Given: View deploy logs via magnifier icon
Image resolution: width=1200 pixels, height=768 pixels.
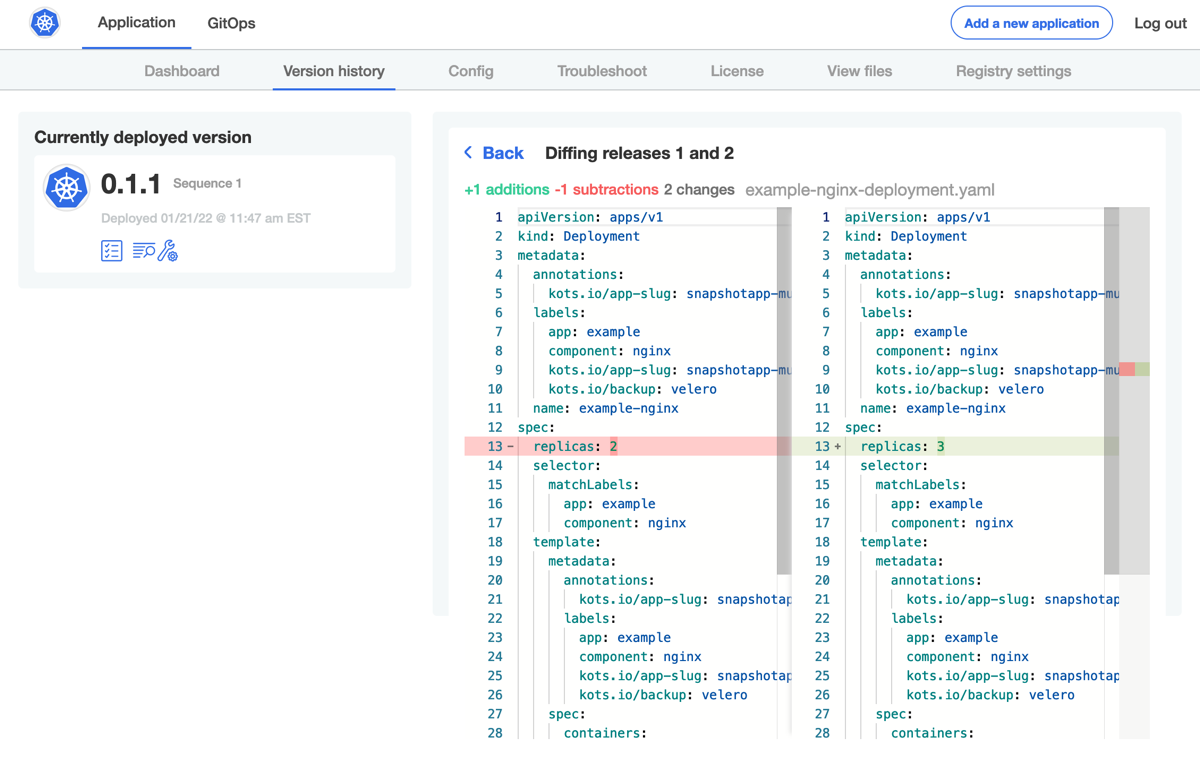Looking at the screenshot, I should (143, 251).
